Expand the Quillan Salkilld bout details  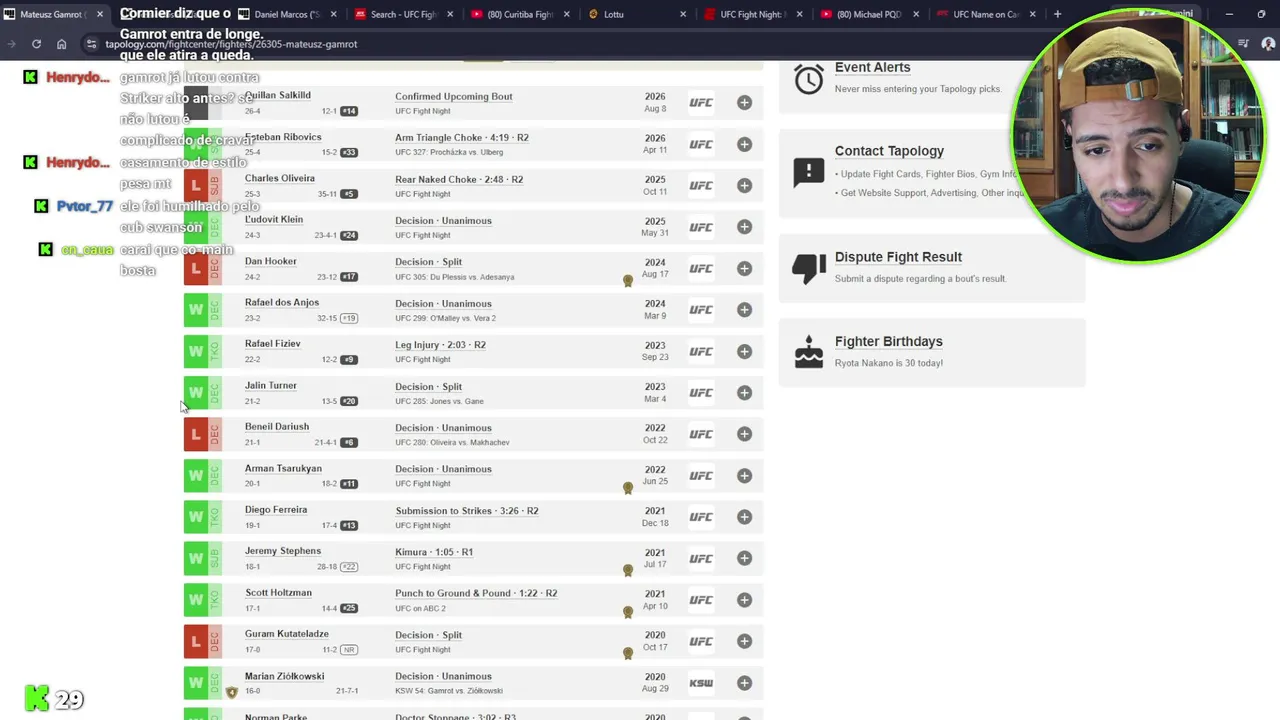744,102
